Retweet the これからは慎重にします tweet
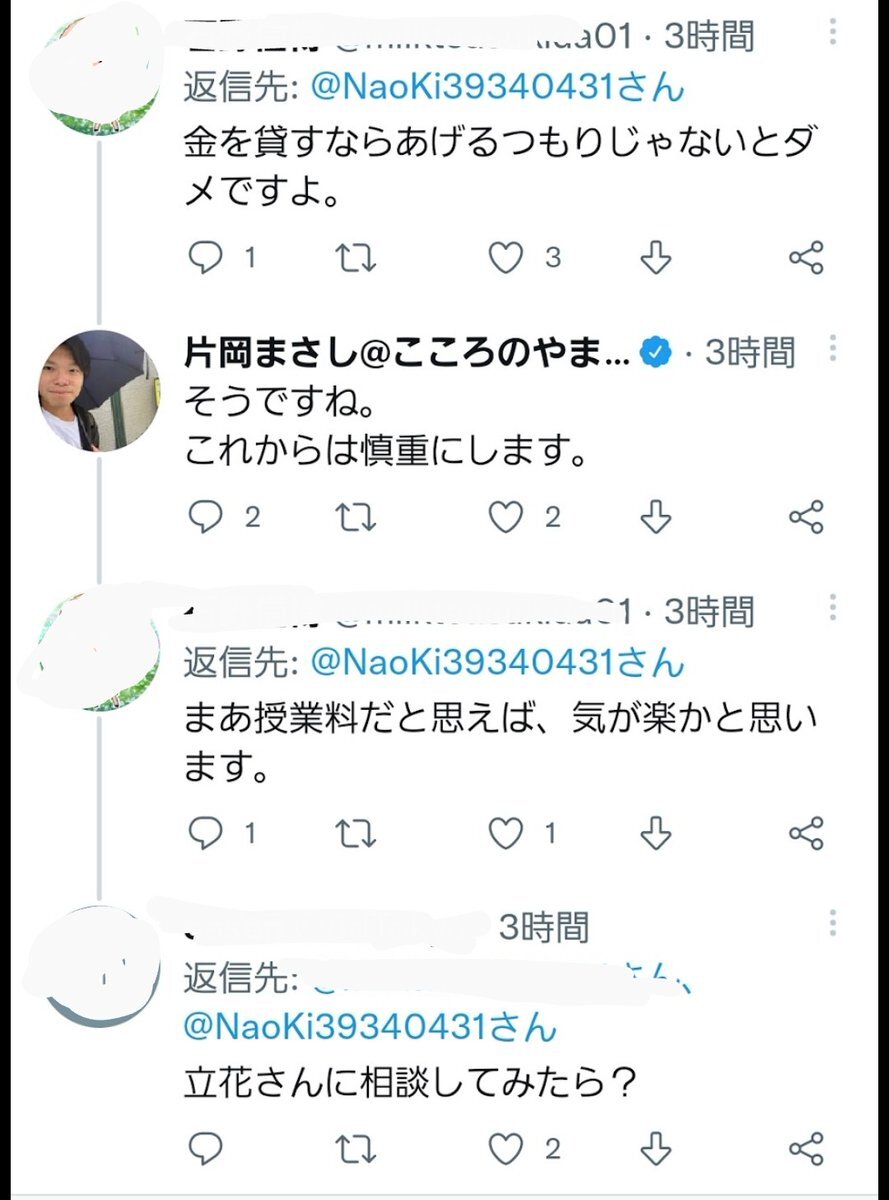Screen dimensions: 889x1200 355,517
